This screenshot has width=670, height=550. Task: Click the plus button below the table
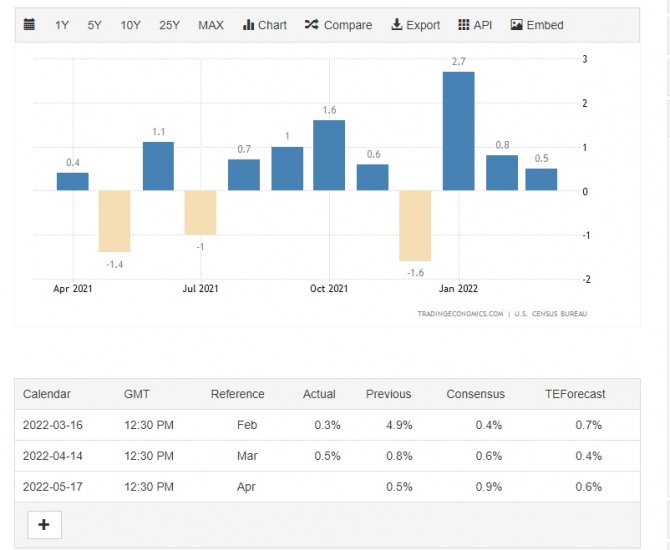pyautogui.click(x=44, y=524)
